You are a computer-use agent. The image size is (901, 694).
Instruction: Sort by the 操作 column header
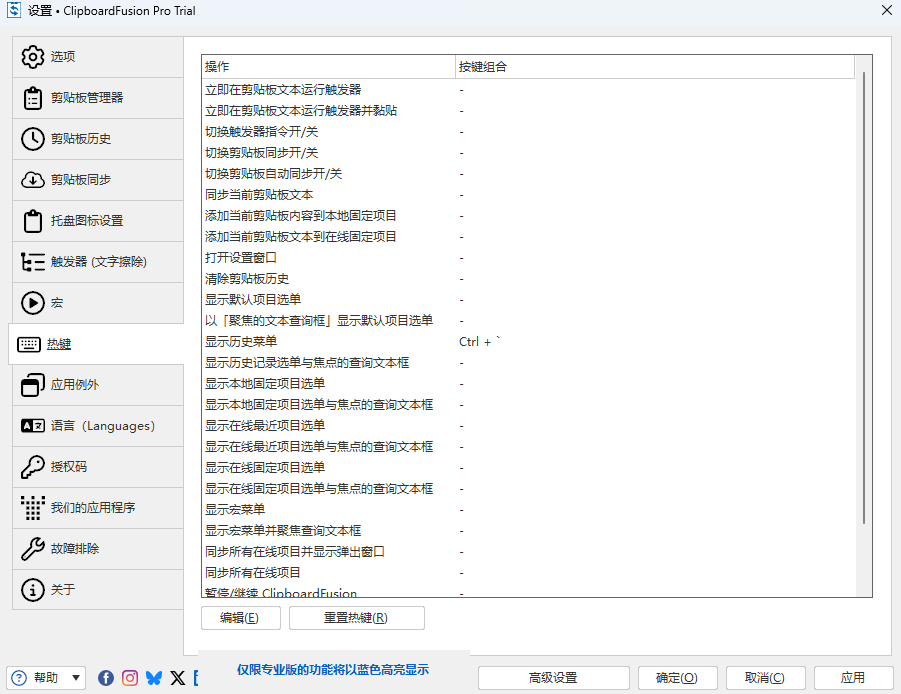pos(328,67)
